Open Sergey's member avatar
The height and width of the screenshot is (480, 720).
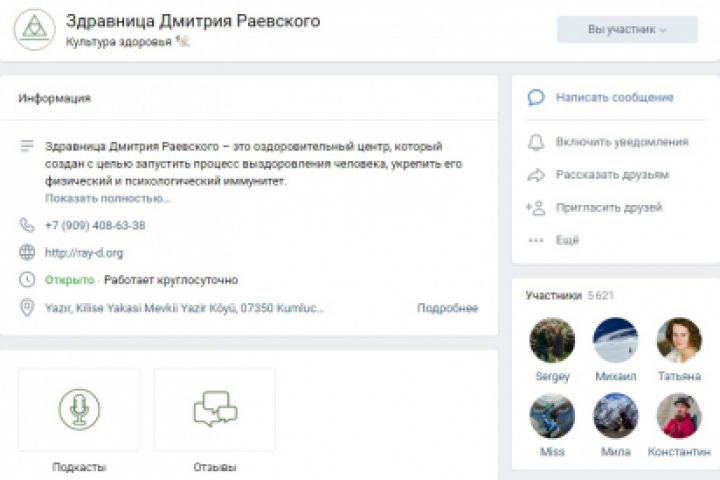pyautogui.click(x=552, y=340)
